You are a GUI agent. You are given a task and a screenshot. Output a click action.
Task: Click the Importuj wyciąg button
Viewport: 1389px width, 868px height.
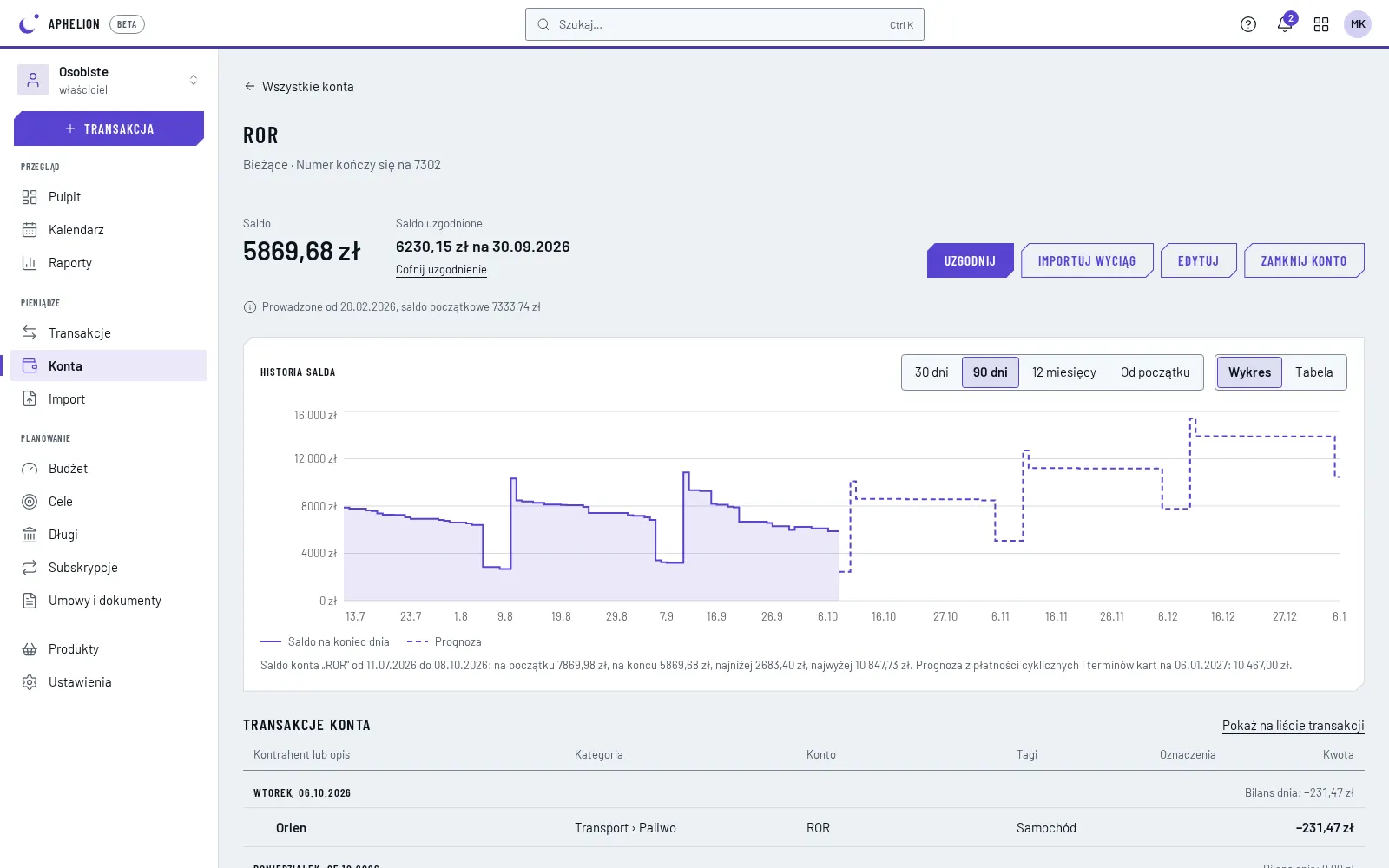pos(1087,260)
